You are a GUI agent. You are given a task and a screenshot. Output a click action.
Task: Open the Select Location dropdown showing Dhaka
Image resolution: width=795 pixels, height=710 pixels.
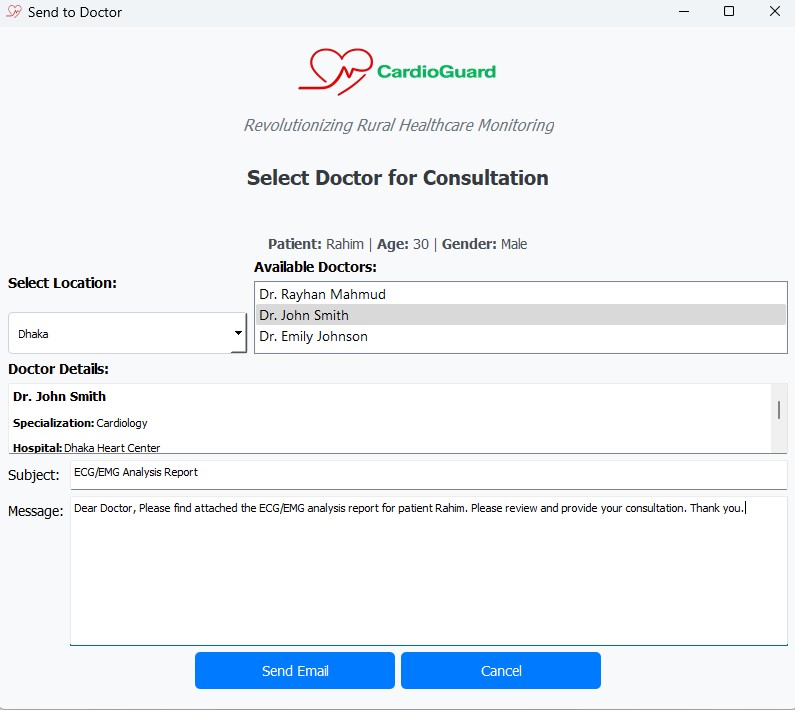coord(127,333)
